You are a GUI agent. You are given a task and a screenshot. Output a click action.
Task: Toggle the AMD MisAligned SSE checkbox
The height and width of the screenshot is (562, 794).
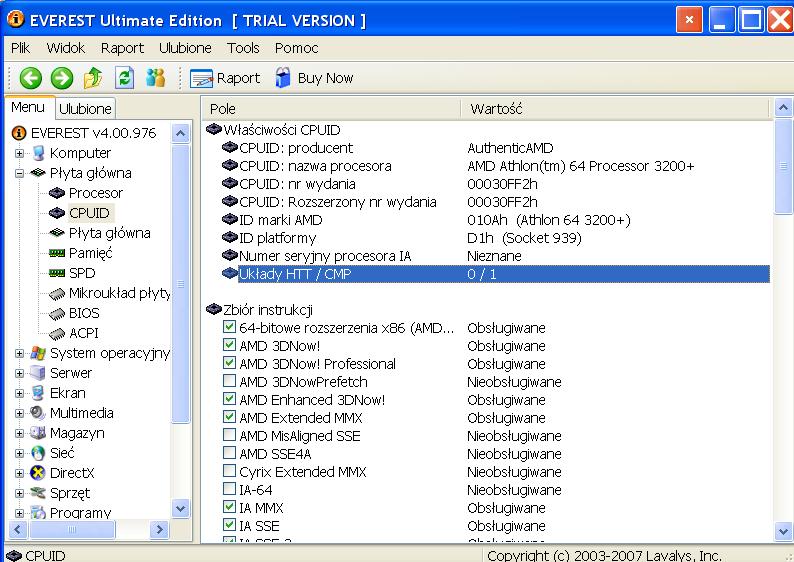click(x=229, y=435)
